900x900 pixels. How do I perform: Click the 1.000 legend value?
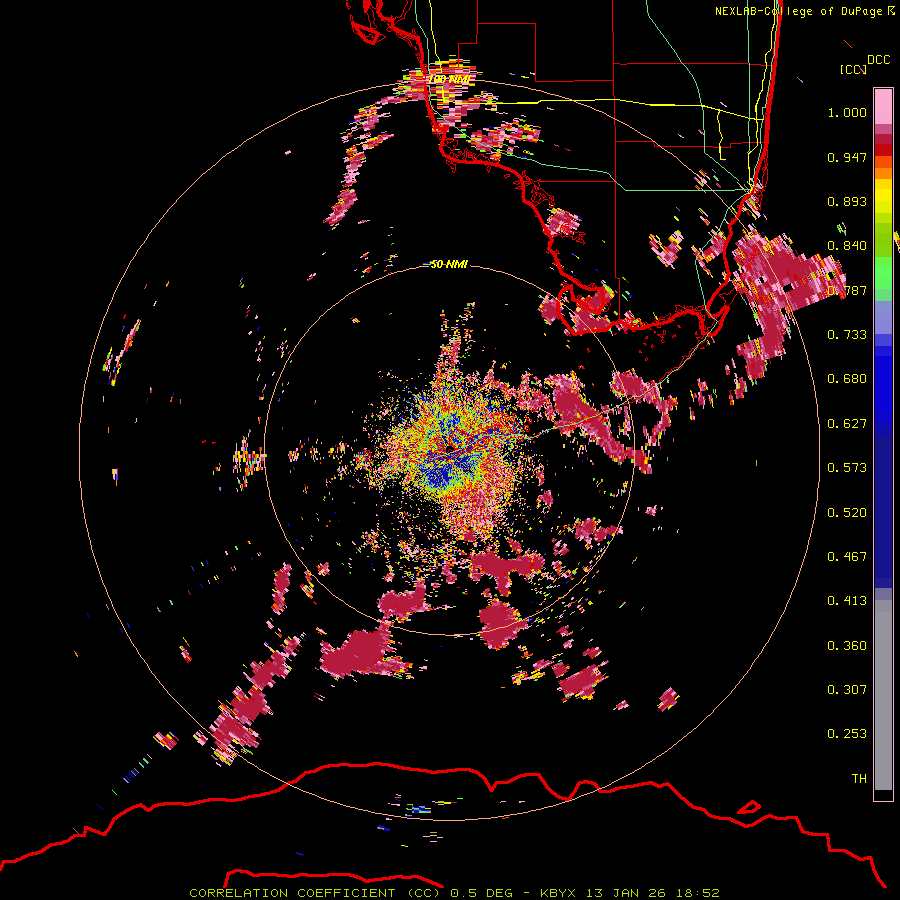(x=847, y=112)
